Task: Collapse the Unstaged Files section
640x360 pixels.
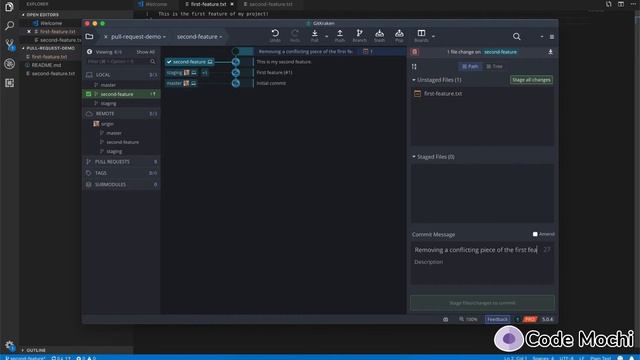Action: [x=414, y=80]
